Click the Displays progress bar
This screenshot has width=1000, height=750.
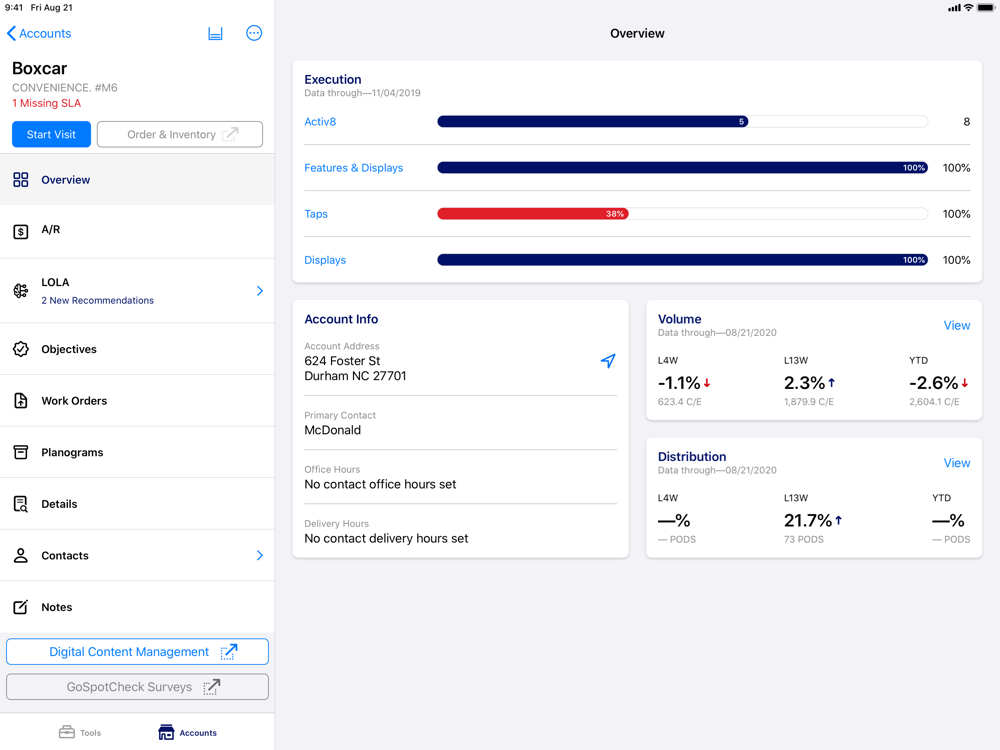point(682,260)
